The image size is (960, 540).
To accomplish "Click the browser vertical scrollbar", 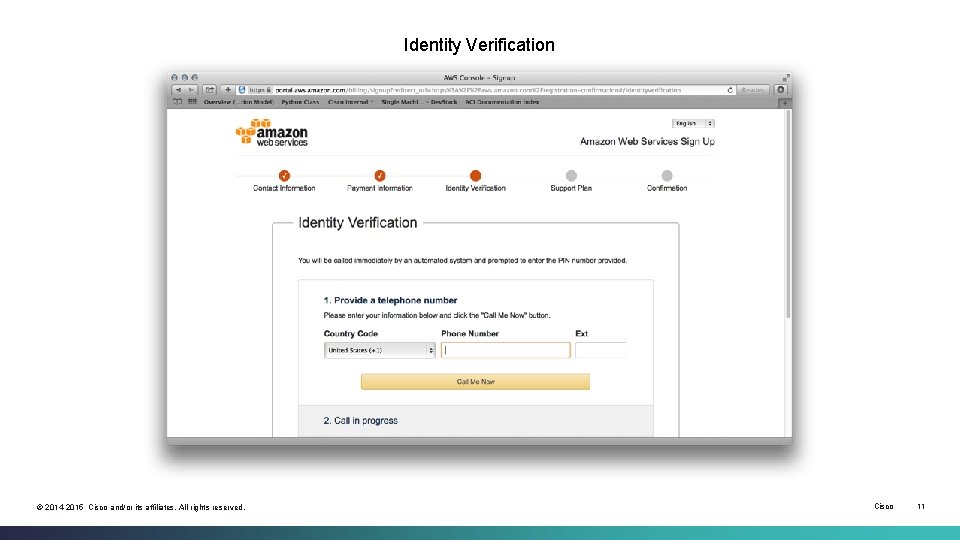I will tap(788, 214).
